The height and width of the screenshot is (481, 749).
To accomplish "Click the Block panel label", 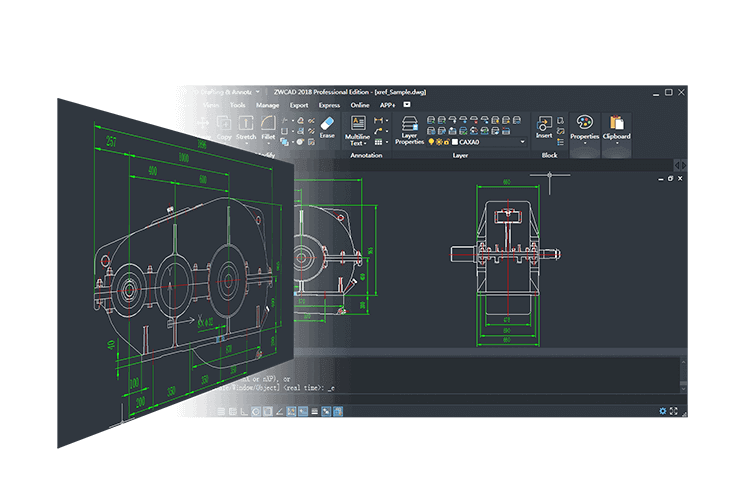I will pos(549,155).
